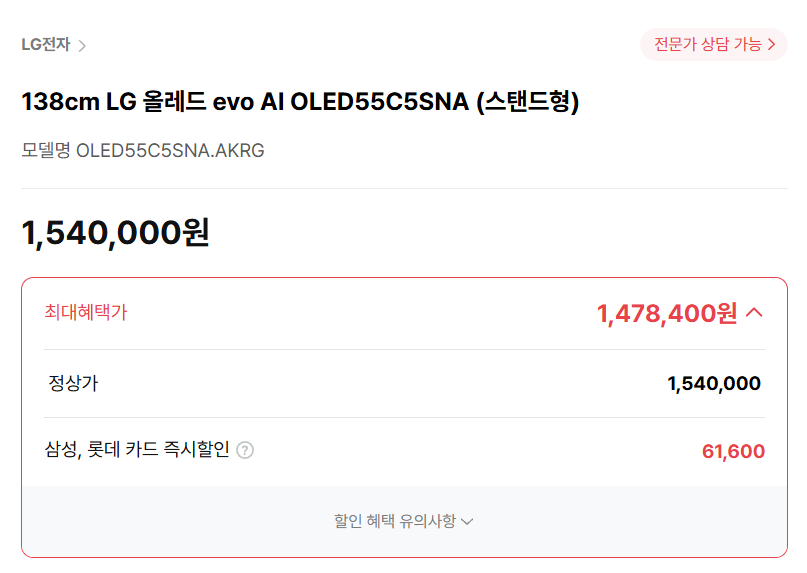Click the question mark help icon
The width and height of the screenshot is (807, 573).
click(245, 450)
